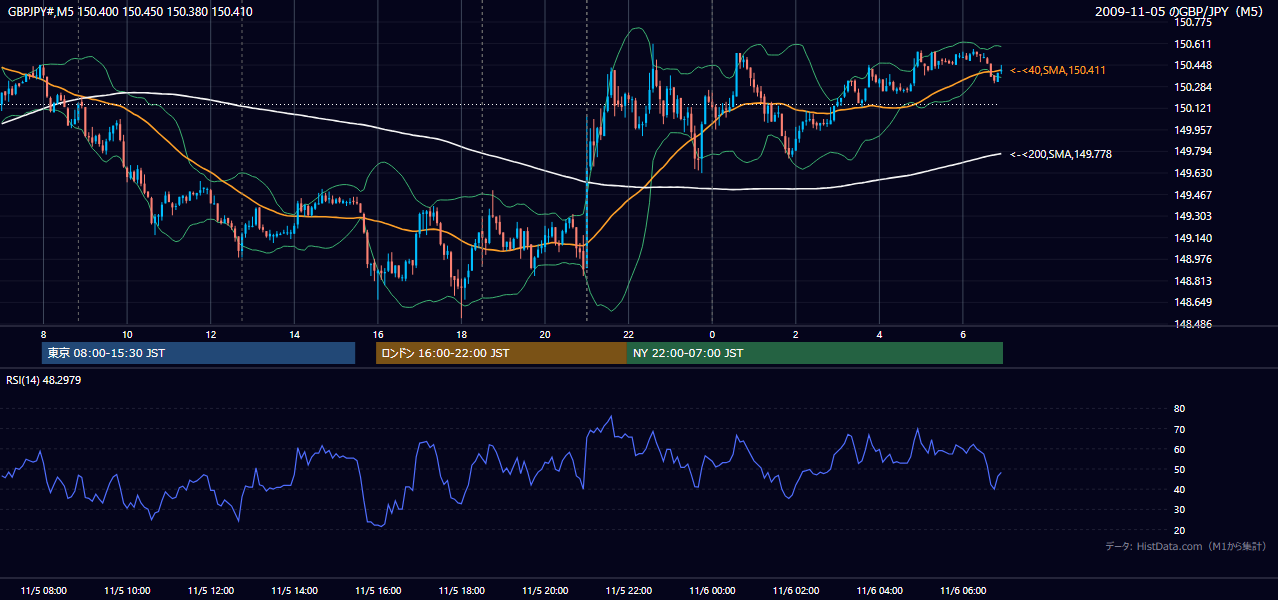Click price axis label 149.957
The image size is (1278, 600).
(x=1192, y=130)
